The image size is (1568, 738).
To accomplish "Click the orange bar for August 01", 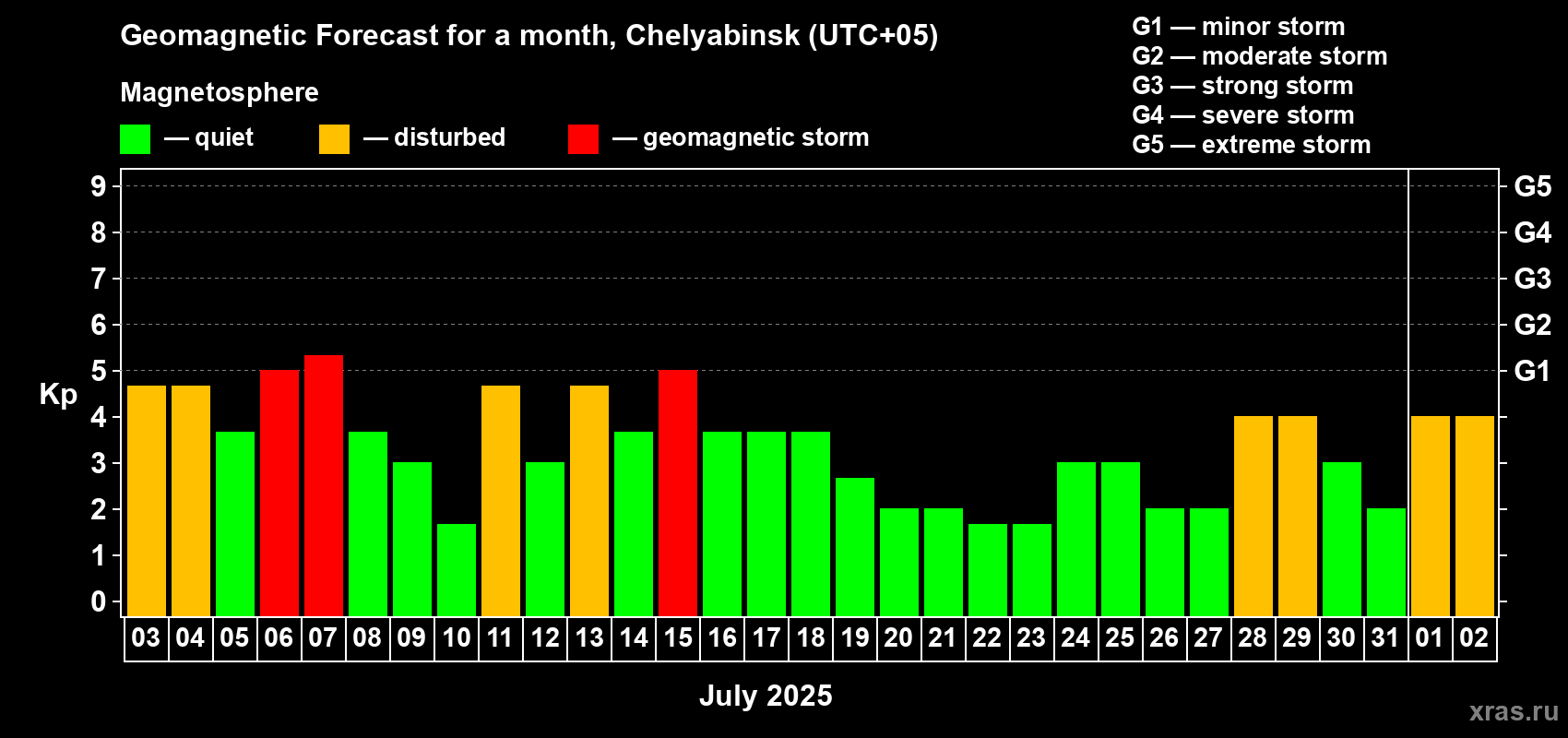I will tap(1431, 516).
